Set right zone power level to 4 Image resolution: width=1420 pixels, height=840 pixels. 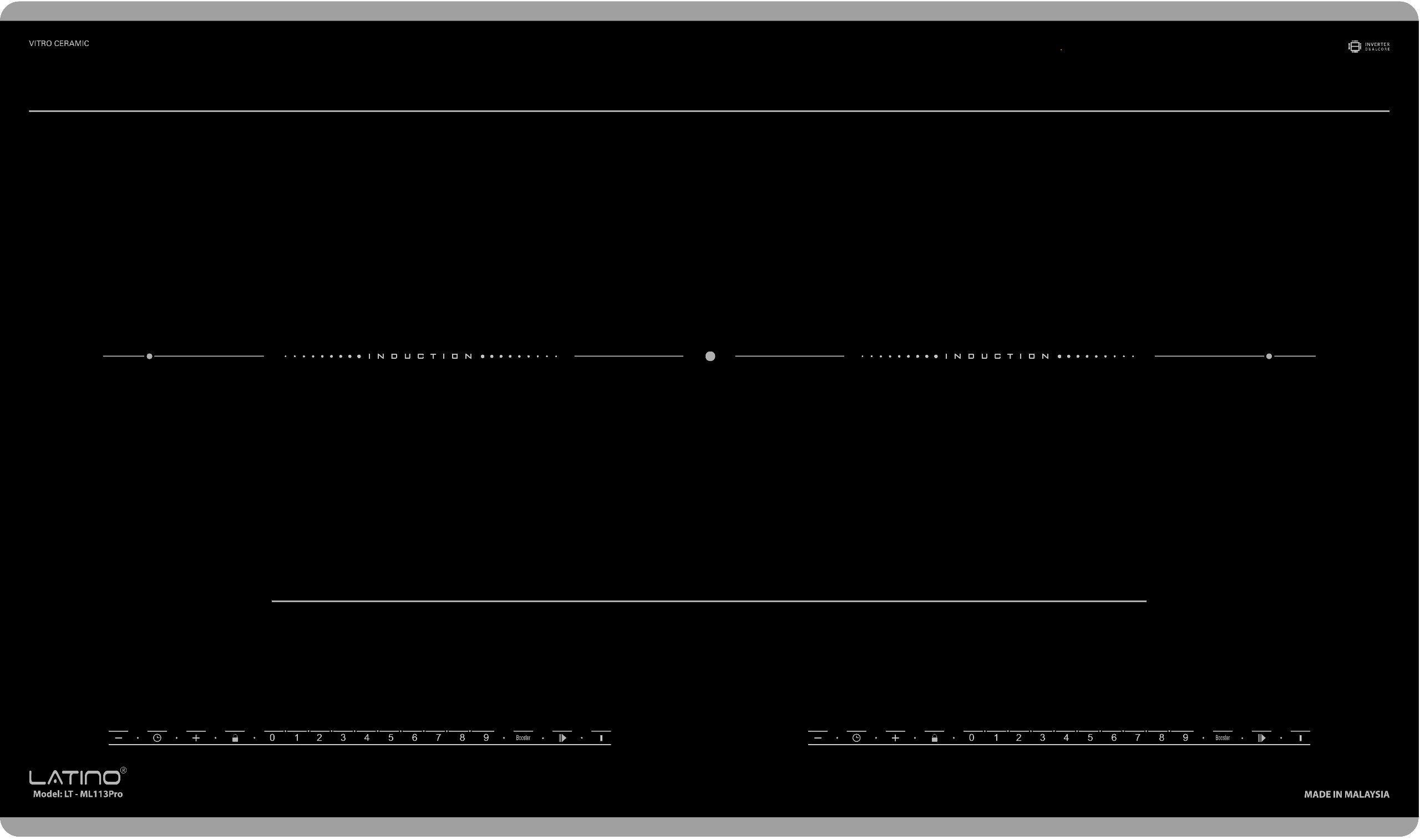[x=1066, y=738]
